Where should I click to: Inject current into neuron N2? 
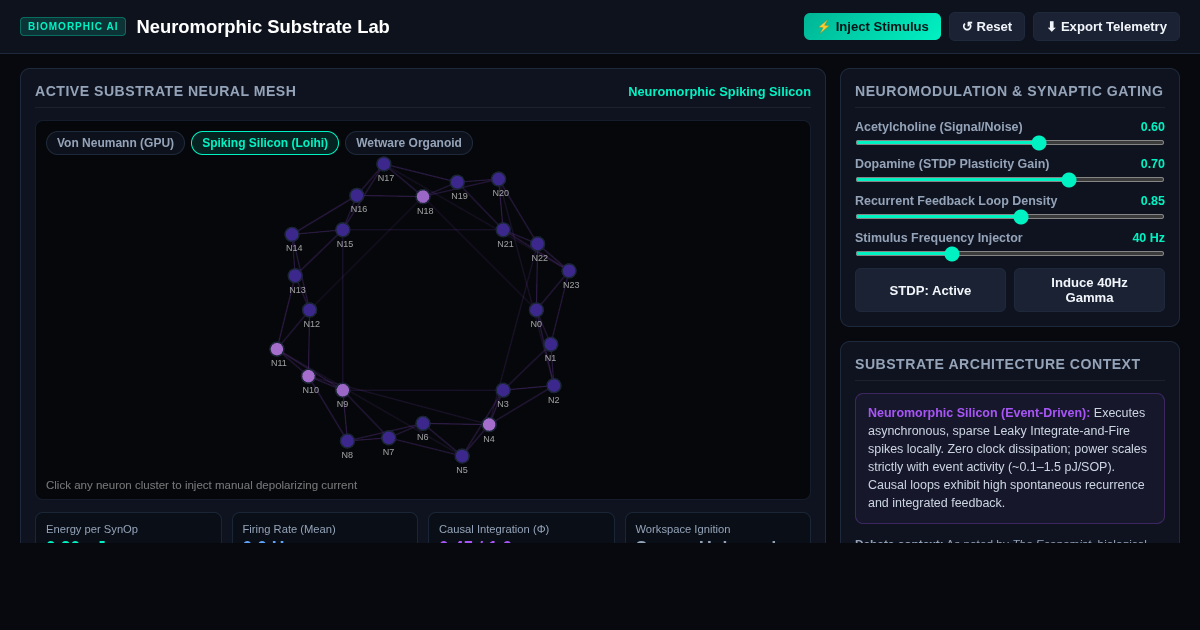[553, 386]
